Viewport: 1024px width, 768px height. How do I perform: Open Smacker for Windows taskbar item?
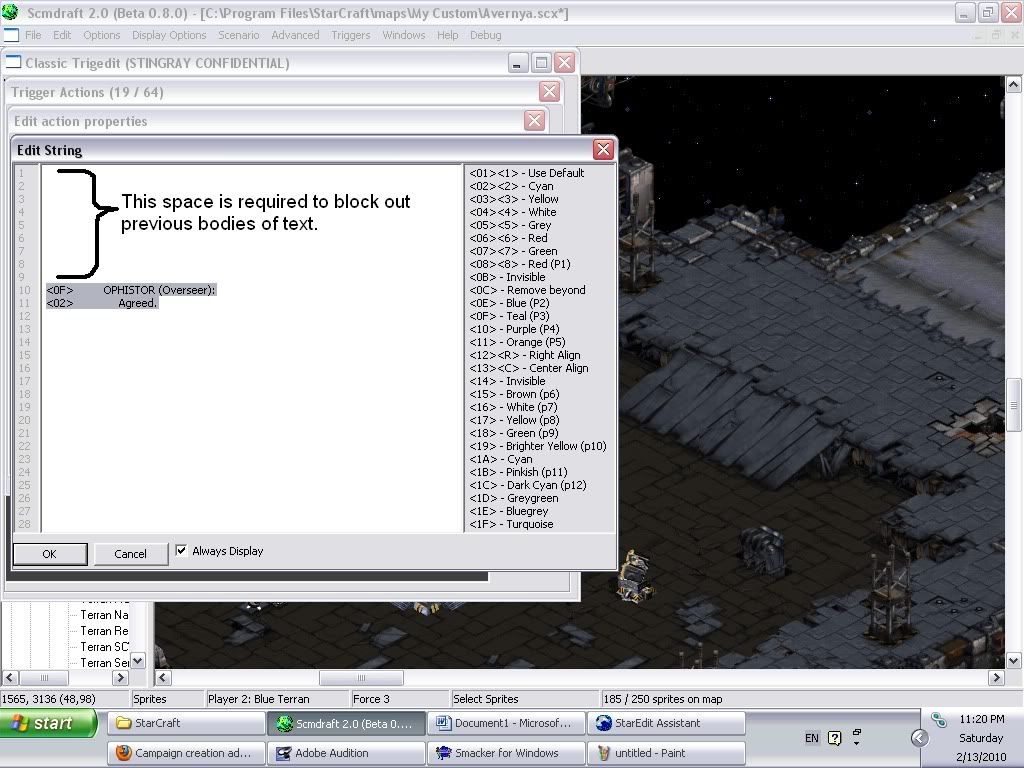point(505,753)
